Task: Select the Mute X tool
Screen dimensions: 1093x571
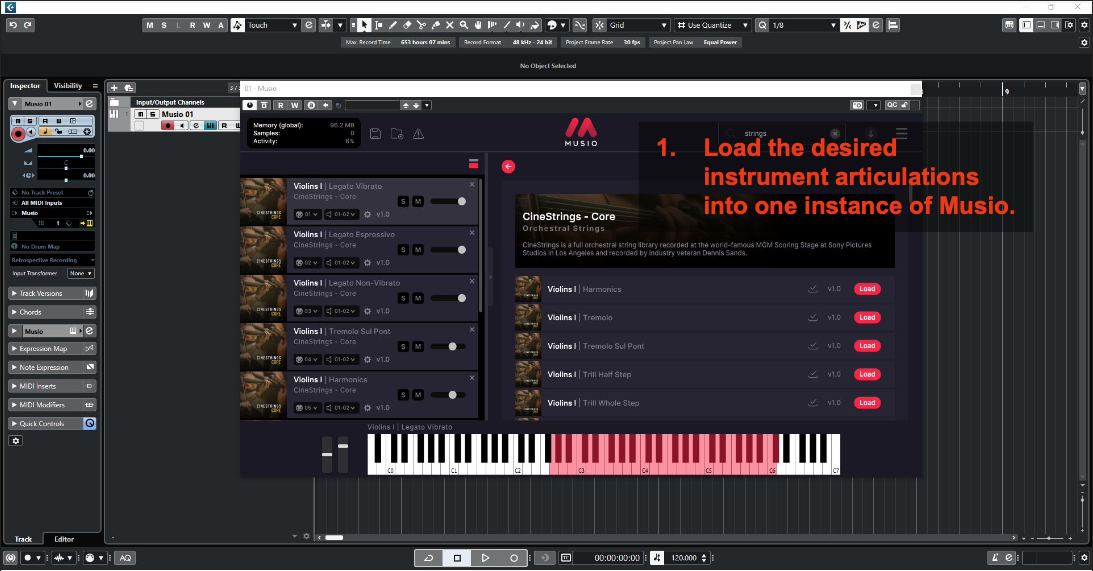Action: tap(450, 25)
